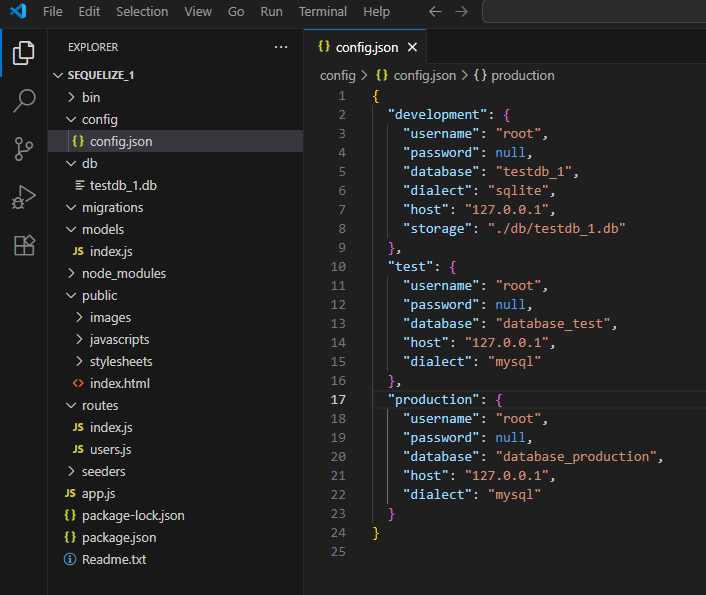The height and width of the screenshot is (595, 706).
Task: Open the Terminal menu
Action: click(x=323, y=11)
